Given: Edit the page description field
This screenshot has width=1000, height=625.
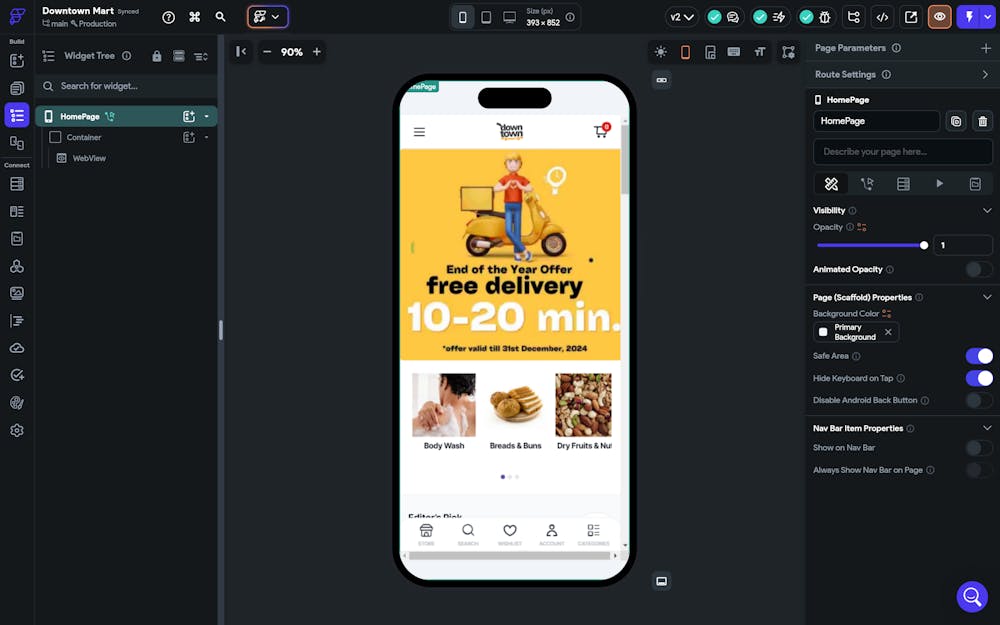Looking at the screenshot, I should click(x=902, y=152).
